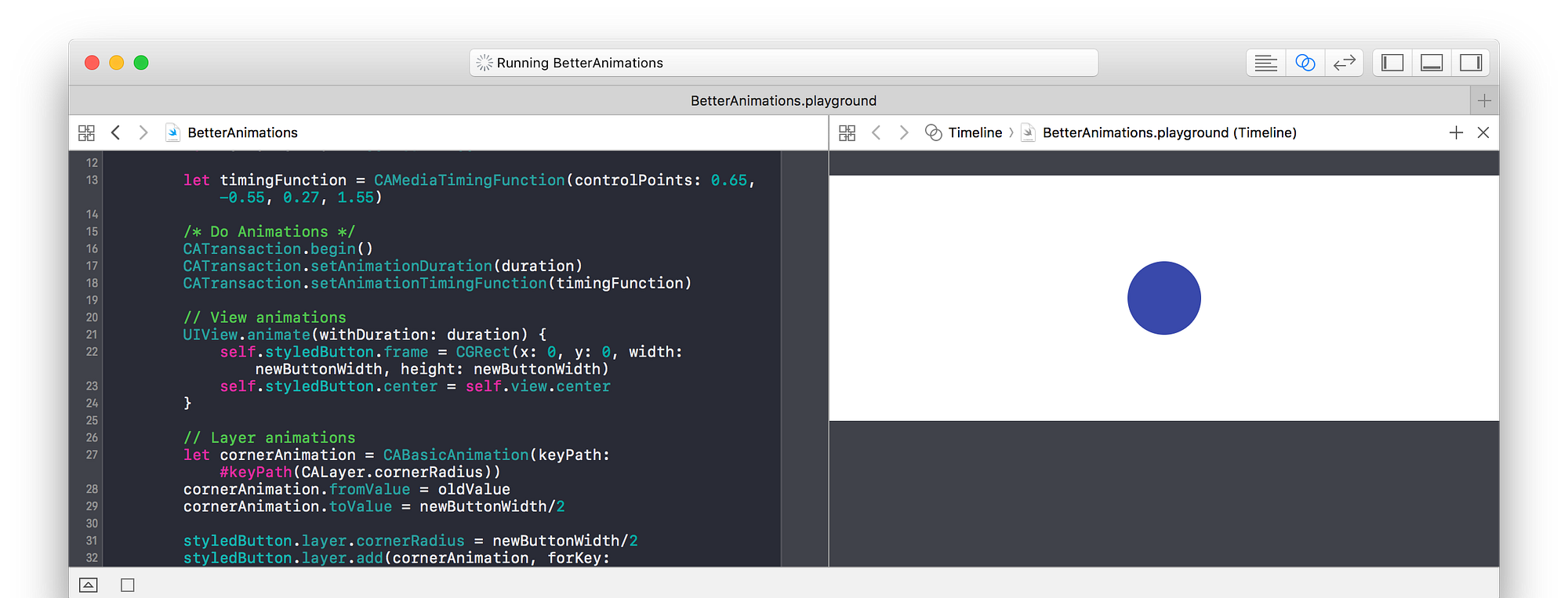The width and height of the screenshot is (1568, 598).
Task: Click "styledButton.layer.cornerRadius" on line 31
Action: 324,541
